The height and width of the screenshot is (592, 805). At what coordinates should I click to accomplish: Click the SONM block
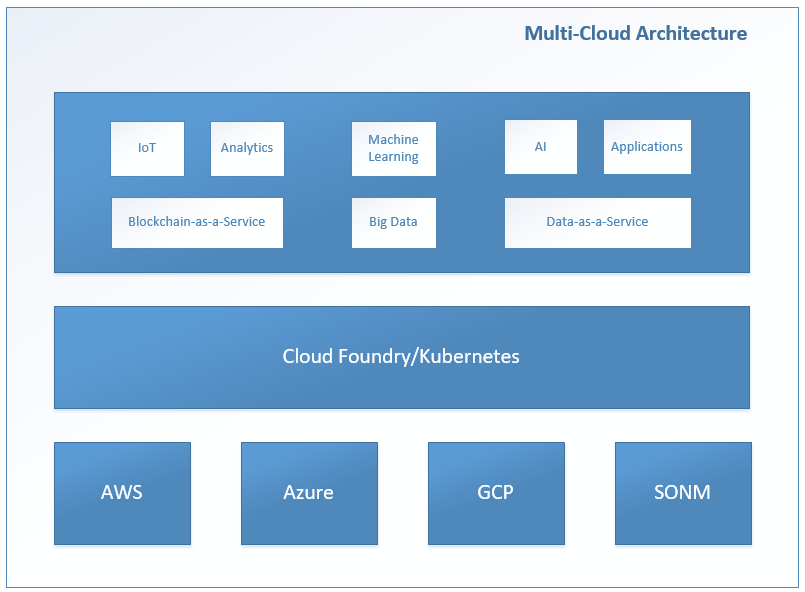pos(683,493)
